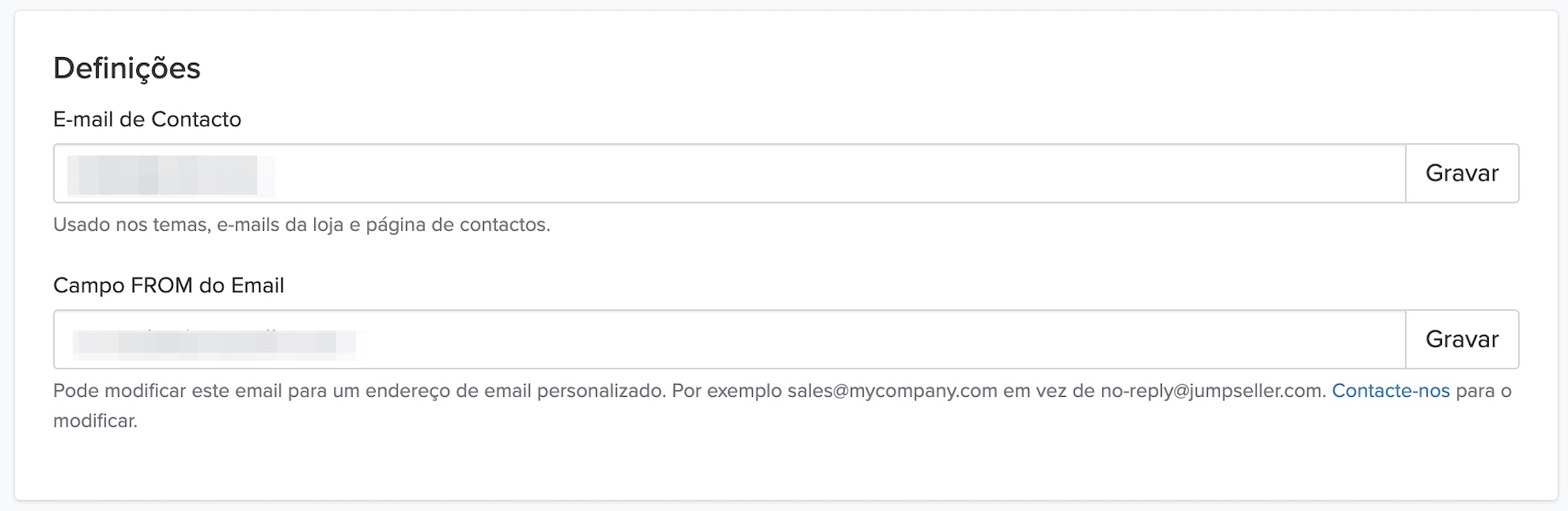Follow the blue Contacte-nos hyperlink
The image size is (1568, 511).
pos(1390,391)
